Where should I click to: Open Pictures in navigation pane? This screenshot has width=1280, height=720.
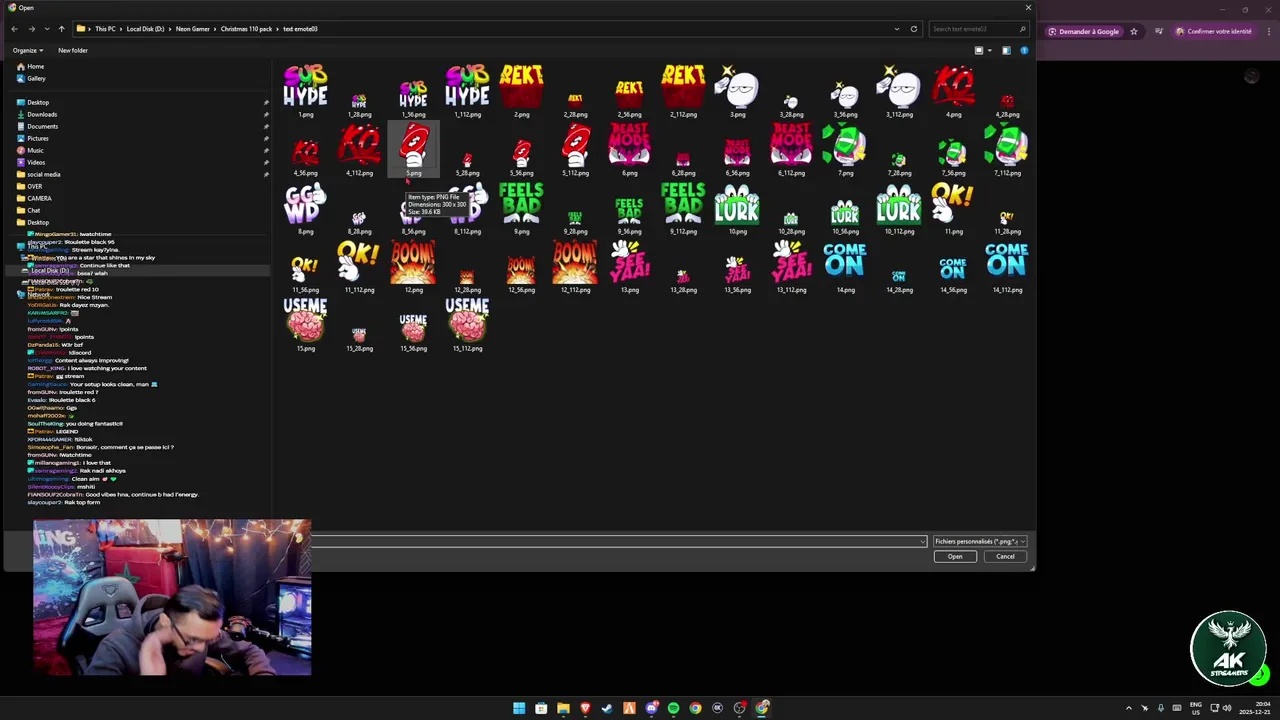38,138
